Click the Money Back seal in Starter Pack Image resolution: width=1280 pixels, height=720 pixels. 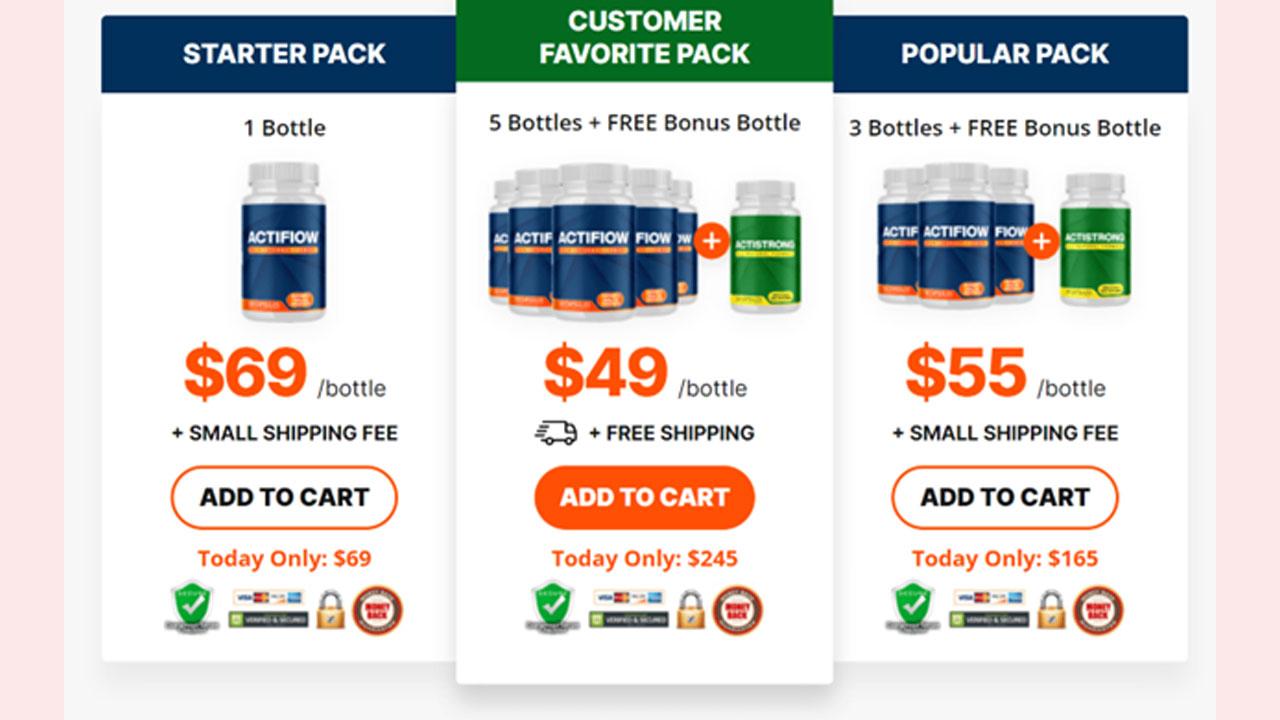click(378, 611)
